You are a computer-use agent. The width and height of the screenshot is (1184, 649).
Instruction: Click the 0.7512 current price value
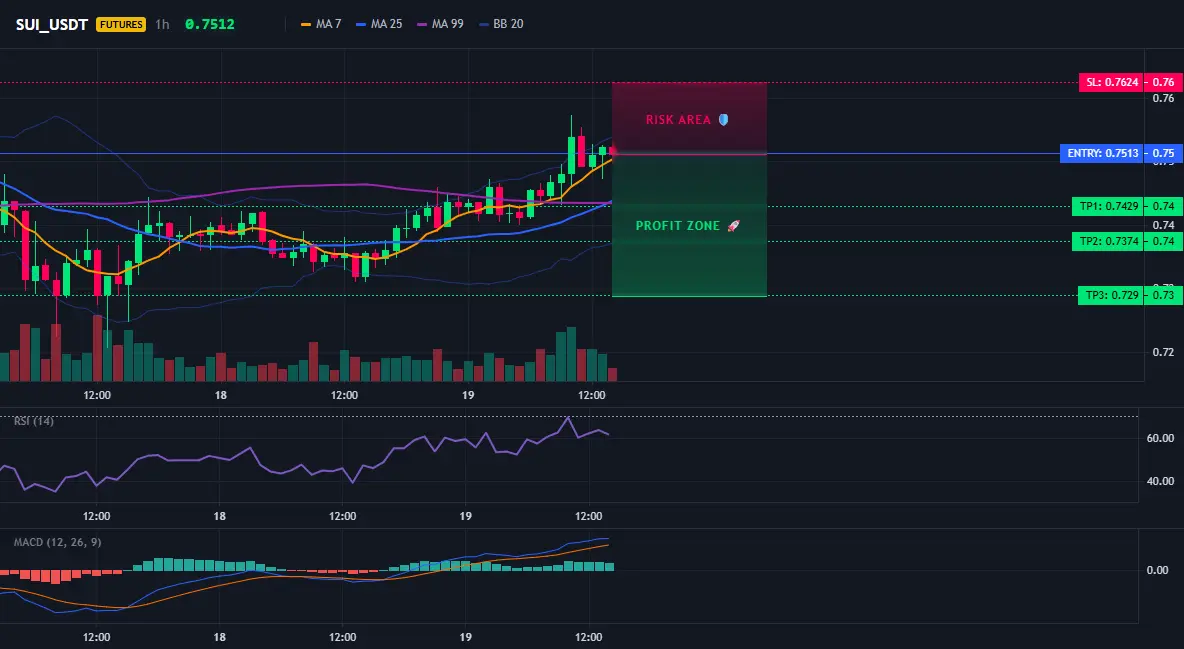click(x=210, y=24)
